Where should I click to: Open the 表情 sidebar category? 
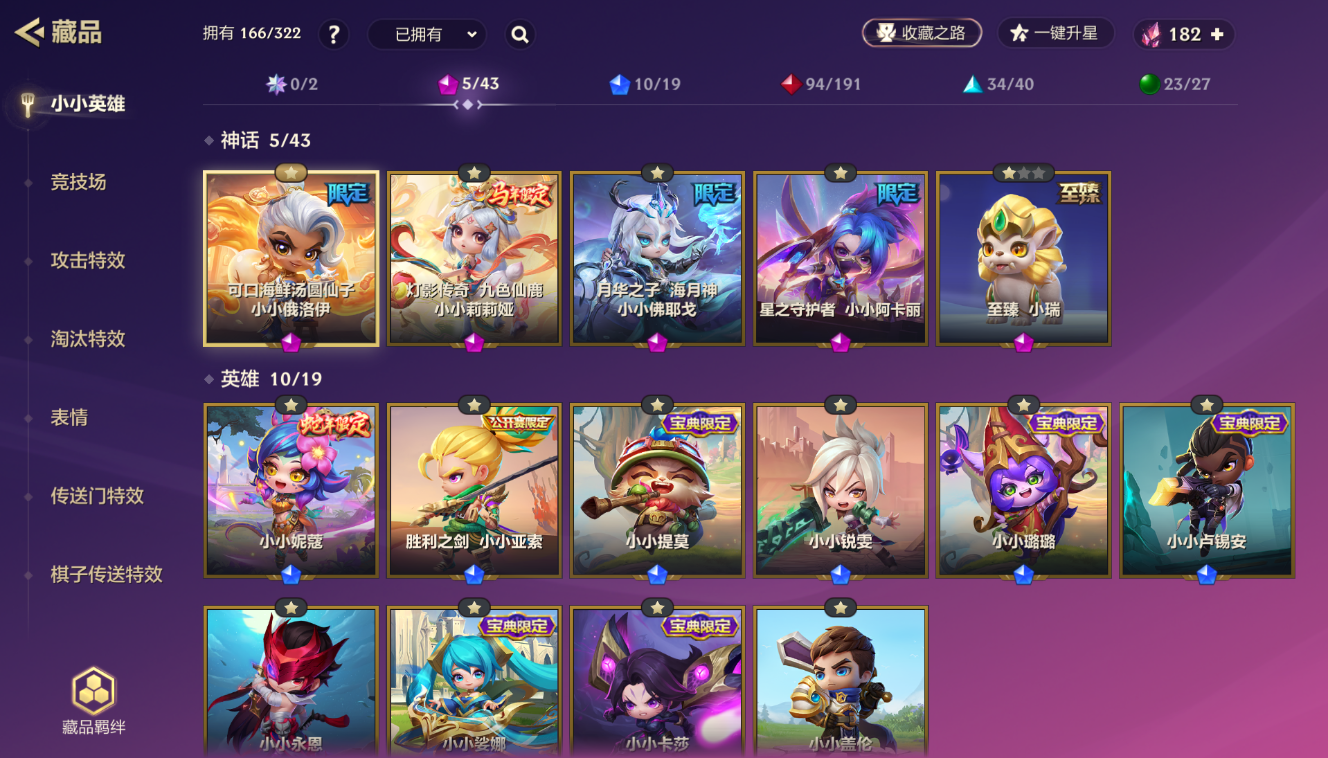tap(69, 417)
